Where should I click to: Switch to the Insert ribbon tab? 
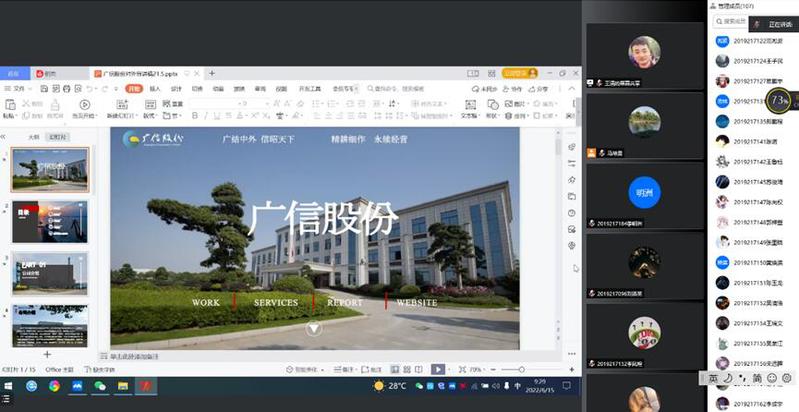[x=154, y=89]
